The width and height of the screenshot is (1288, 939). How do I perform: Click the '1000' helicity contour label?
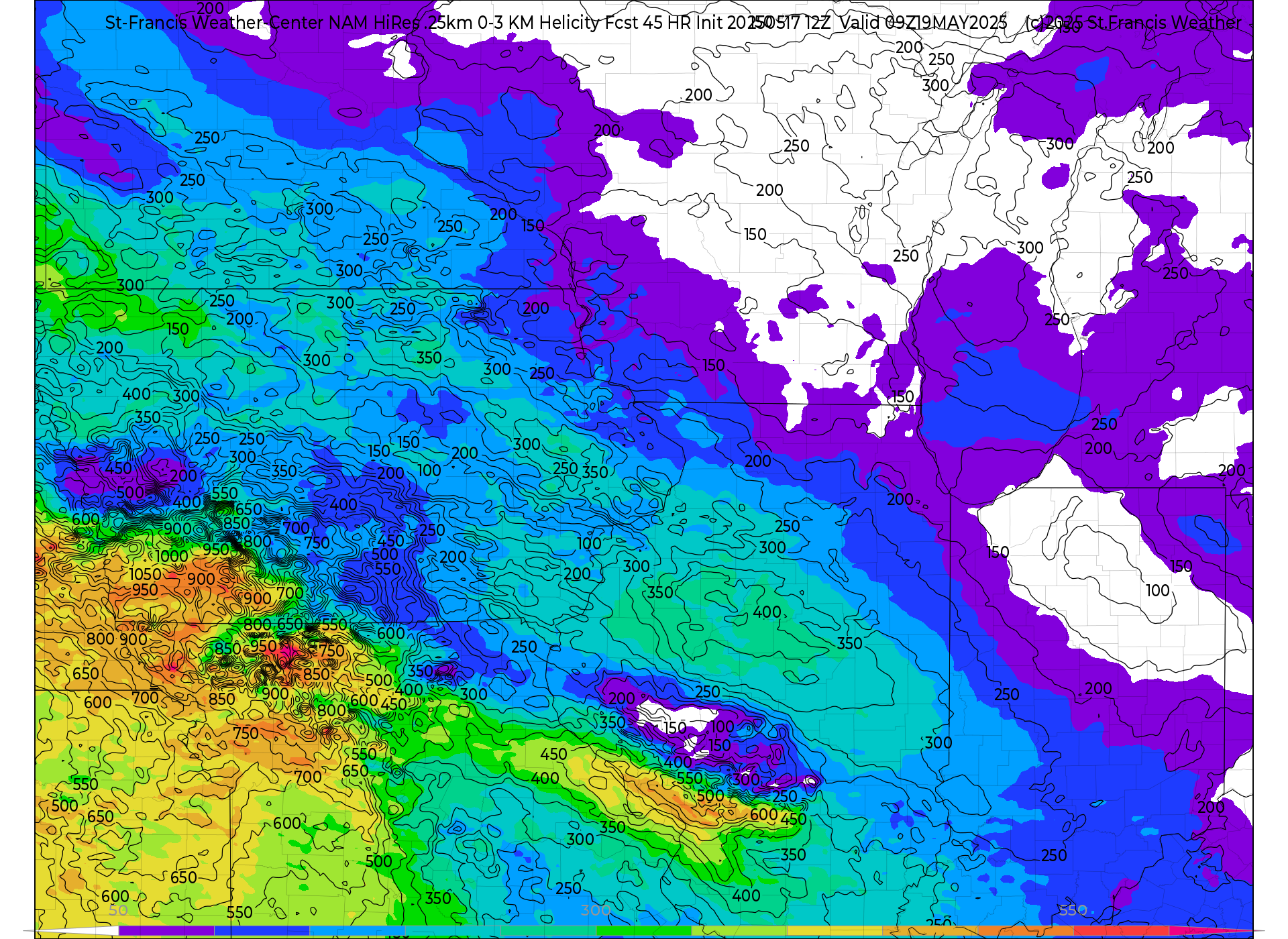tap(172, 556)
